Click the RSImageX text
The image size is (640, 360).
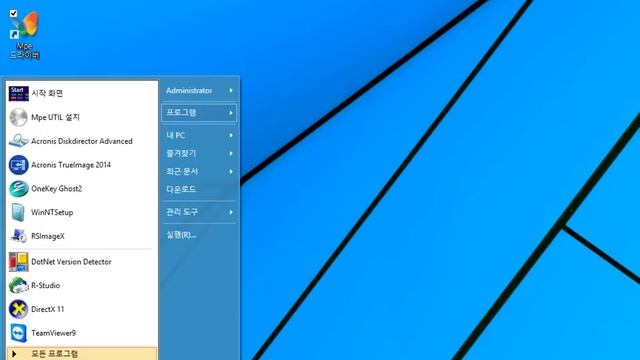(x=48, y=236)
